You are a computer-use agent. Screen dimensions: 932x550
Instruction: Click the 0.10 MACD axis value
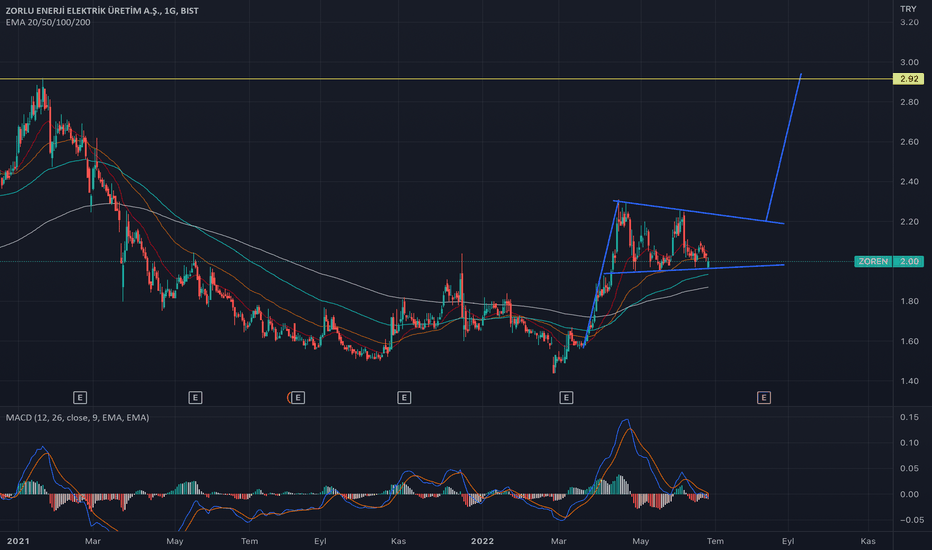909,443
